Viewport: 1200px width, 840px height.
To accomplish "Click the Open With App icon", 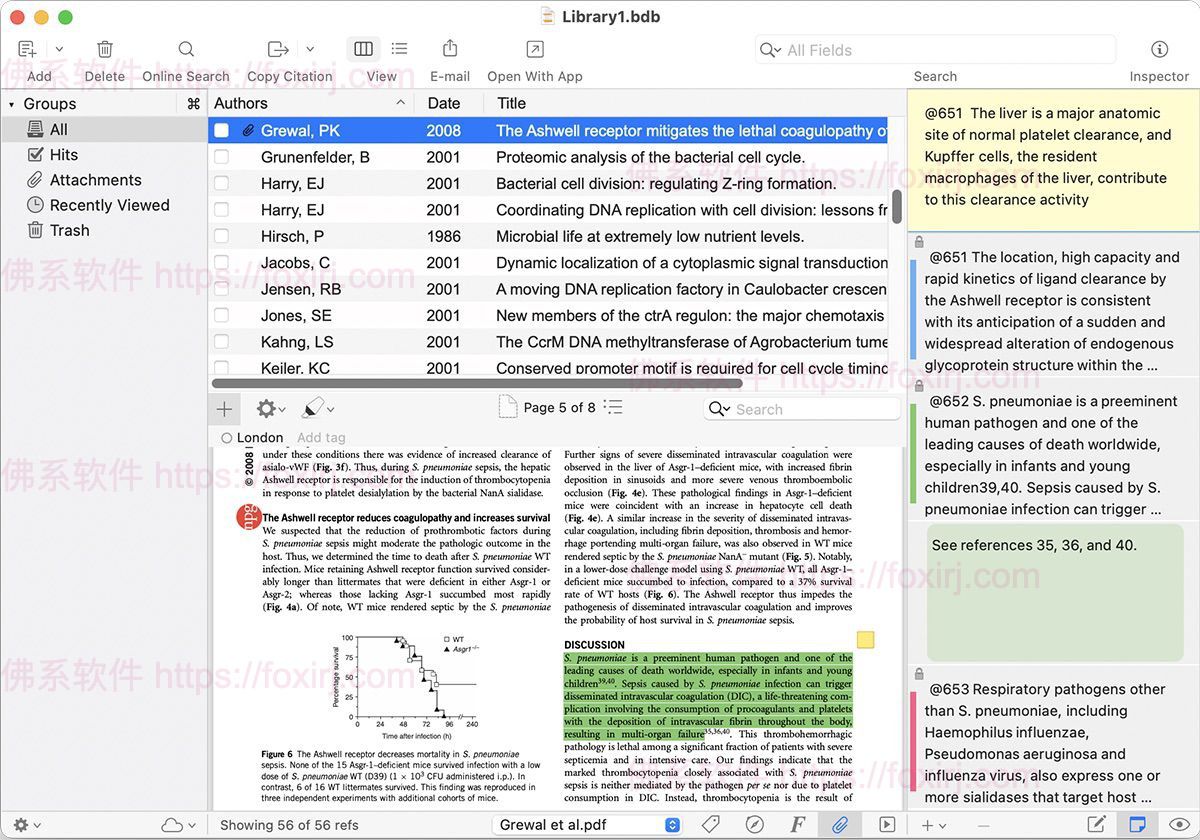I will tap(535, 50).
